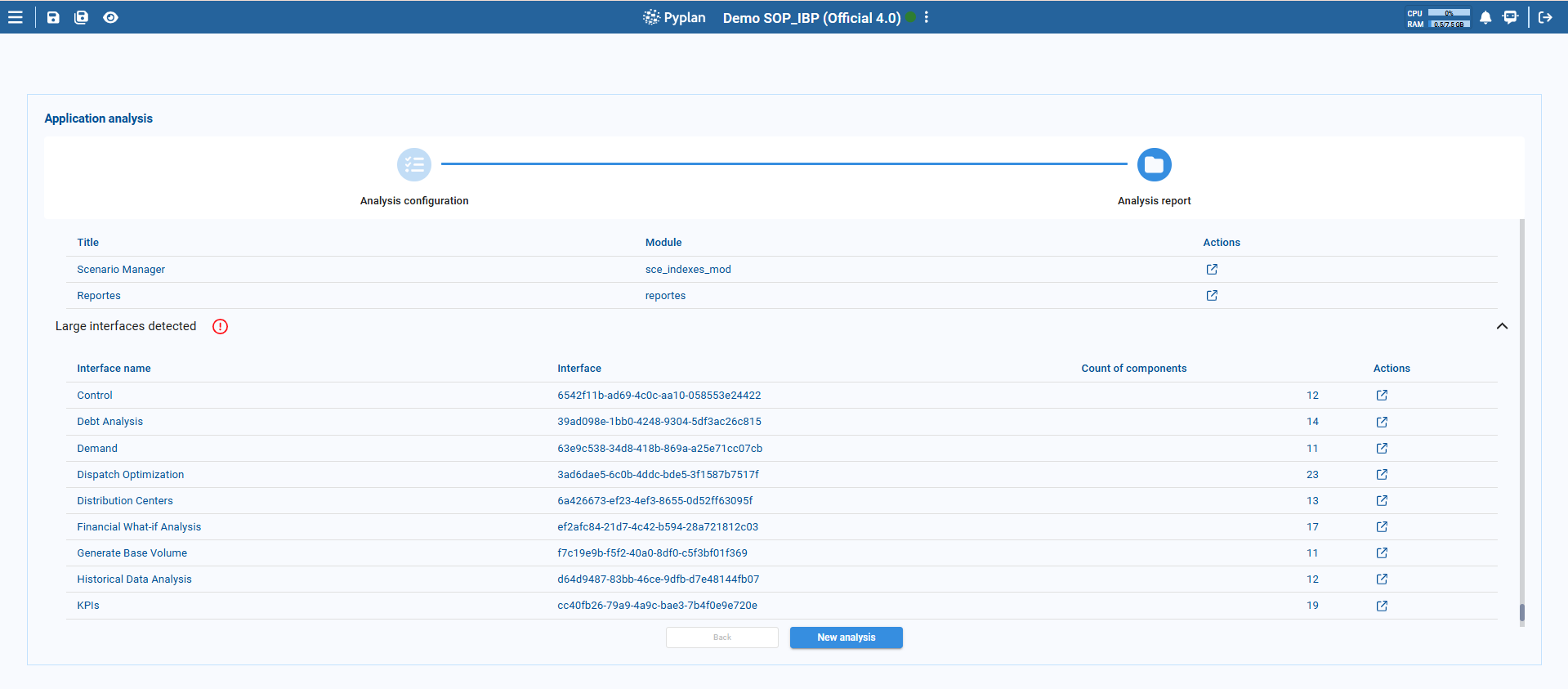1568x689 pixels.
Task: Click interface ID starting ef2afc84
Action: click(658, 527)
